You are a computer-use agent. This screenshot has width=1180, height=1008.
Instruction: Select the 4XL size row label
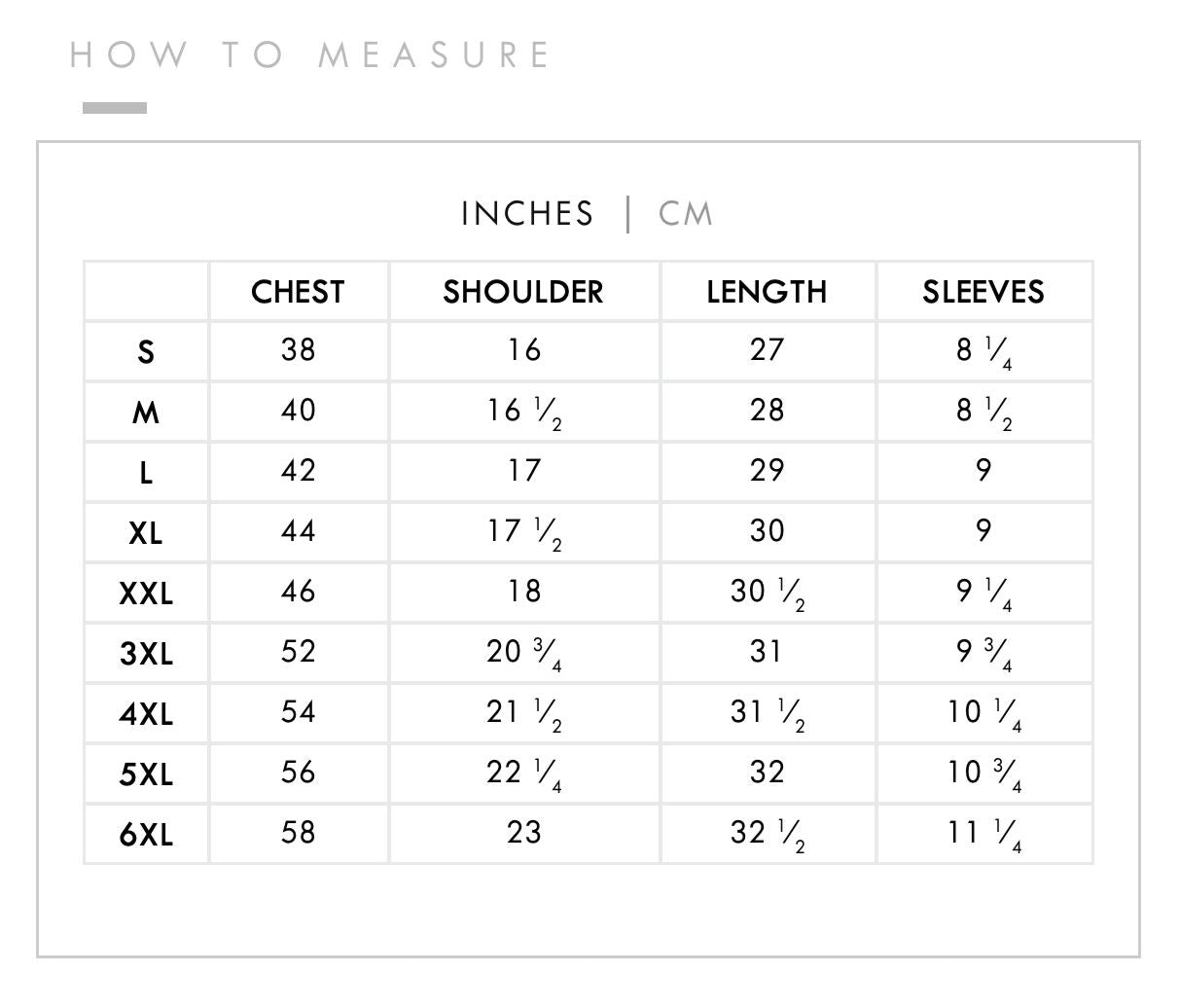click(x=146, y=714)
